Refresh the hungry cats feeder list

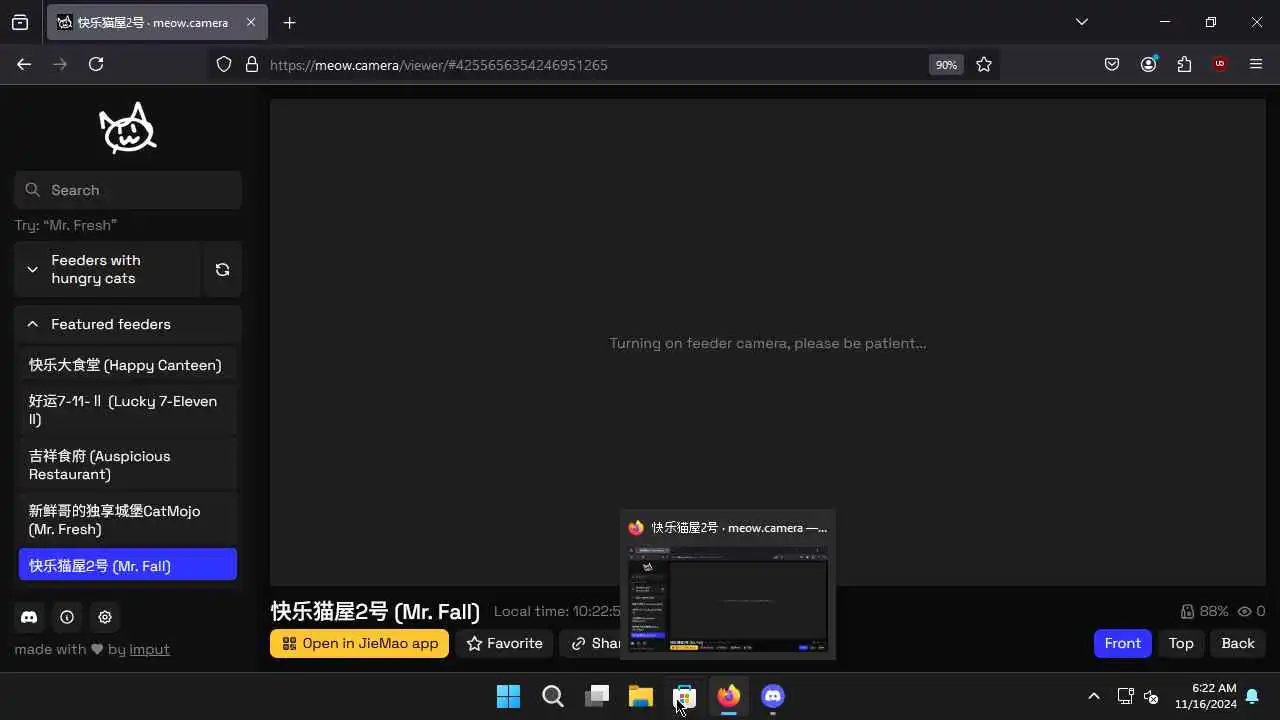coord(222,269)
